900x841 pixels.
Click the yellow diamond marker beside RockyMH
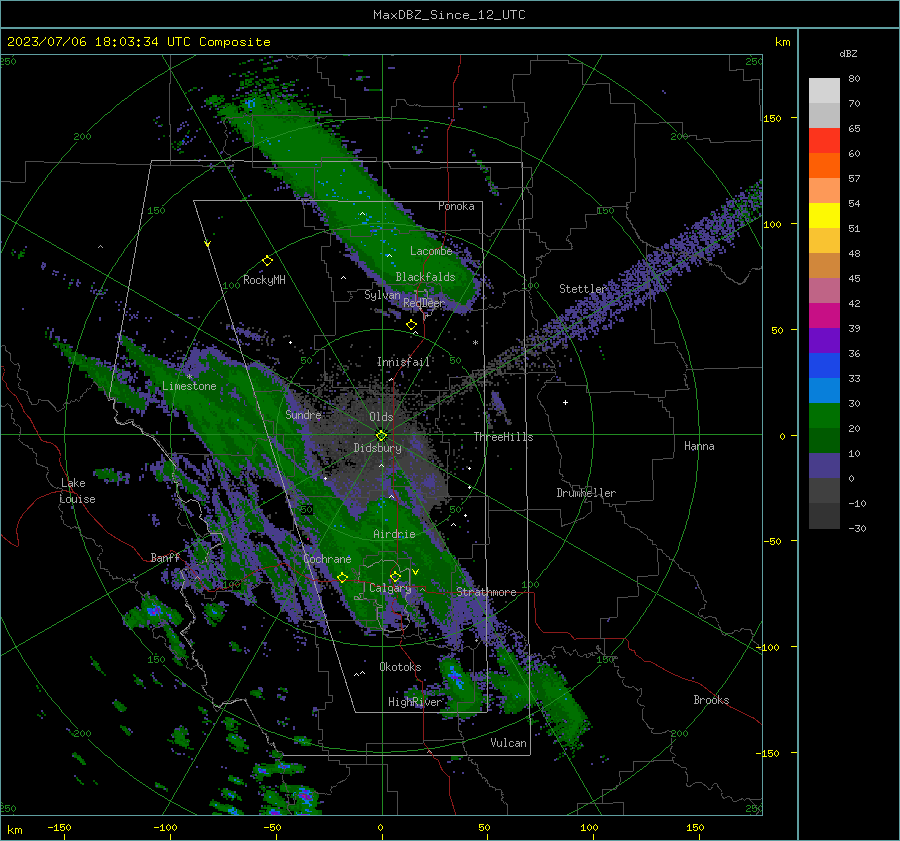point(267,261)
